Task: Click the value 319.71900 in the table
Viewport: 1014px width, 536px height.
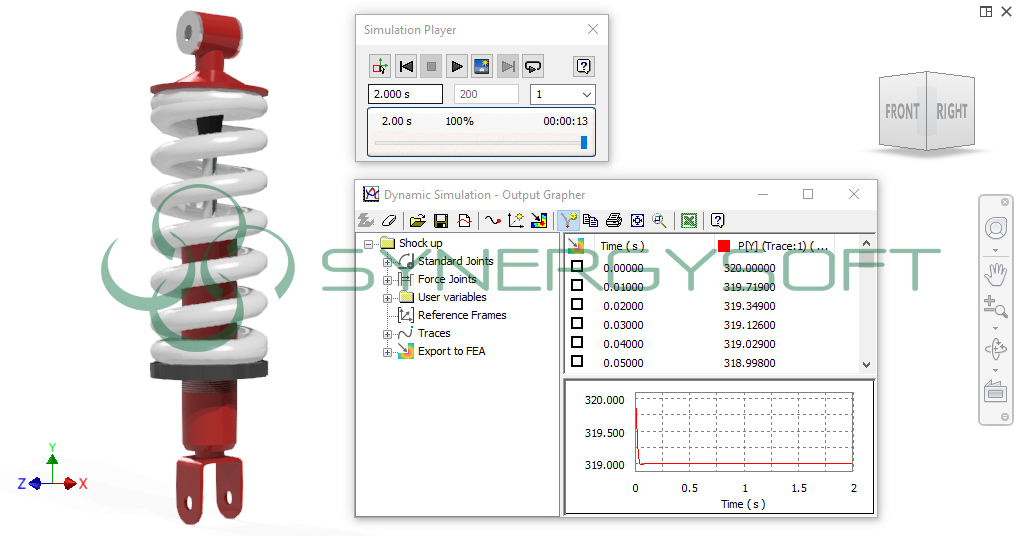Action: pyautogui.click(x=749, y=287)
